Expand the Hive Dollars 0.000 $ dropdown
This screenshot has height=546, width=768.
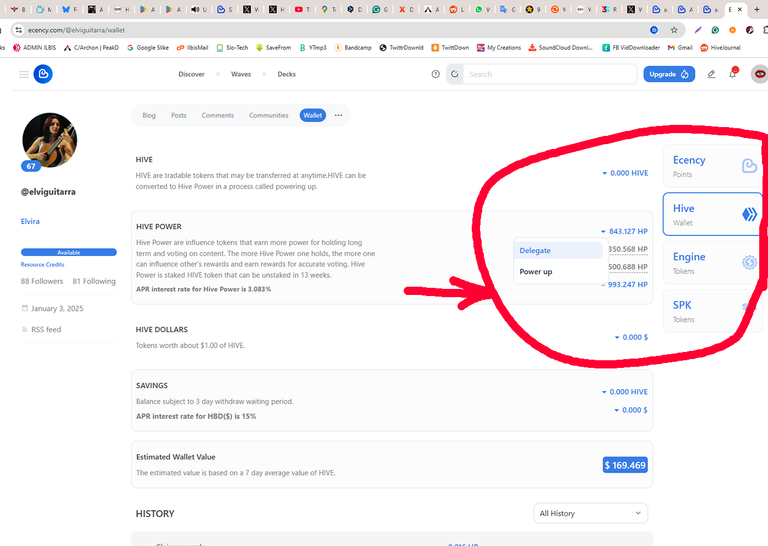point(631,337)
